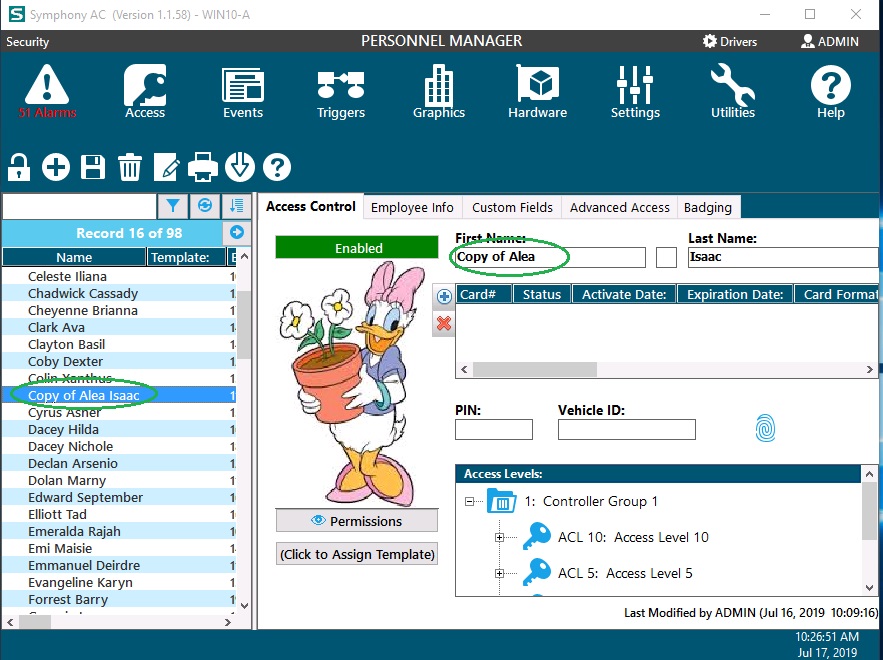Viewport: 883px width, 660px height.
Task: Click the Vehicle ID input field
Action: pyautogui.click(x=627, y=429)
